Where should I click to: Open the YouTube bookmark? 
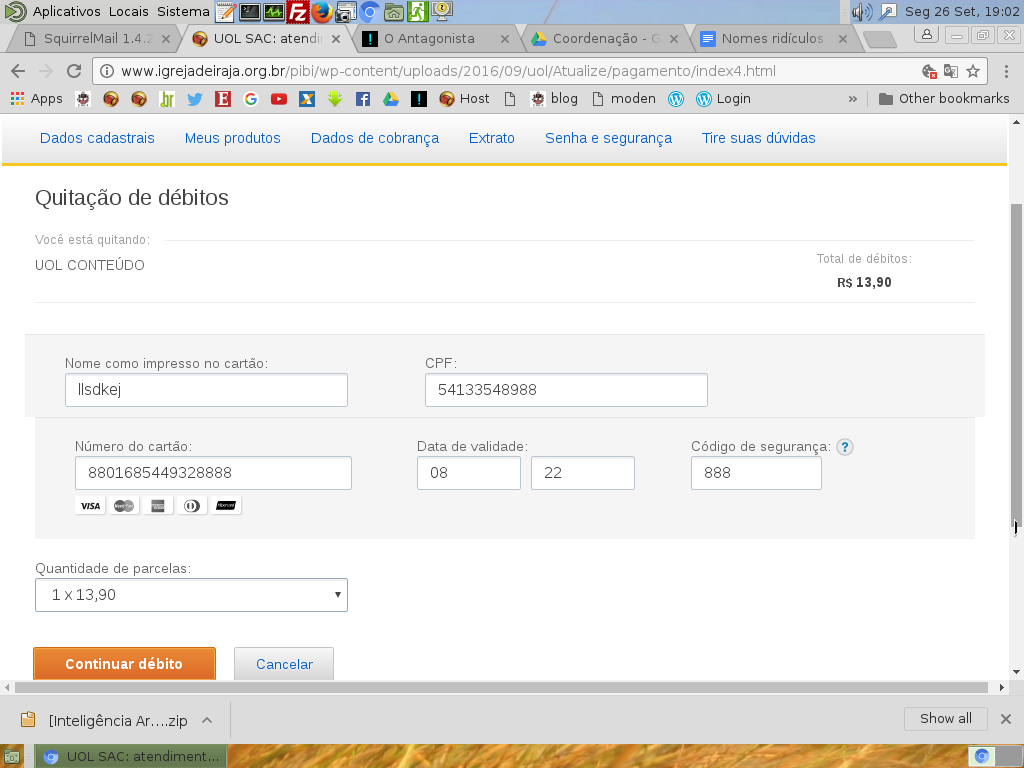point(279,99)
